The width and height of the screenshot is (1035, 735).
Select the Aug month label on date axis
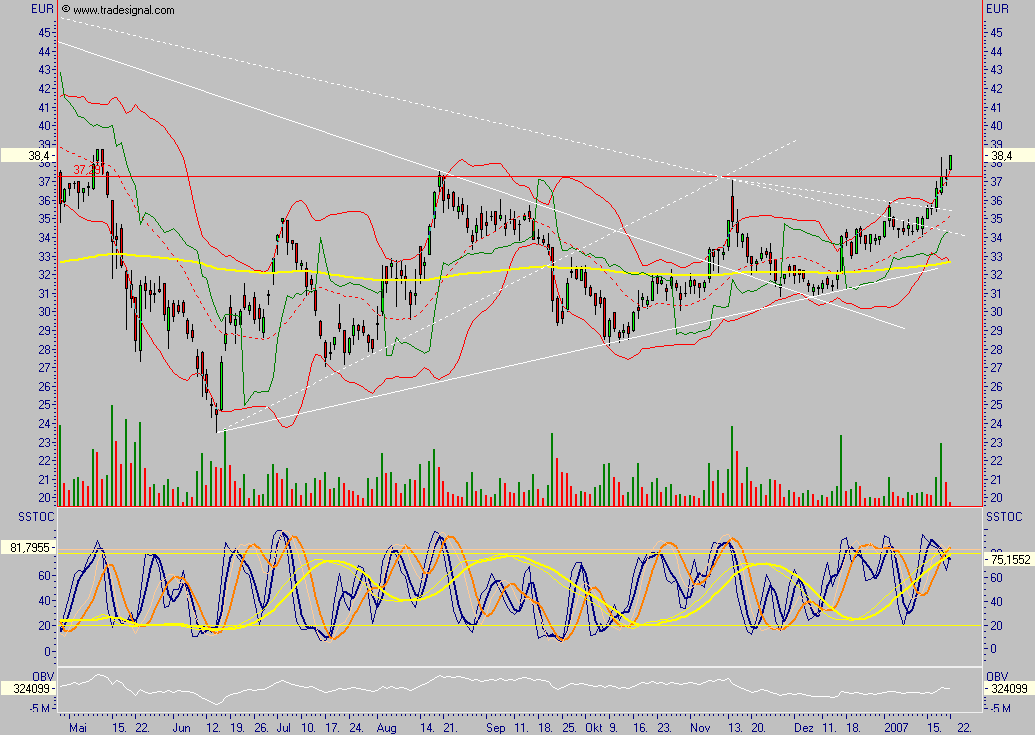coord(387,728)
